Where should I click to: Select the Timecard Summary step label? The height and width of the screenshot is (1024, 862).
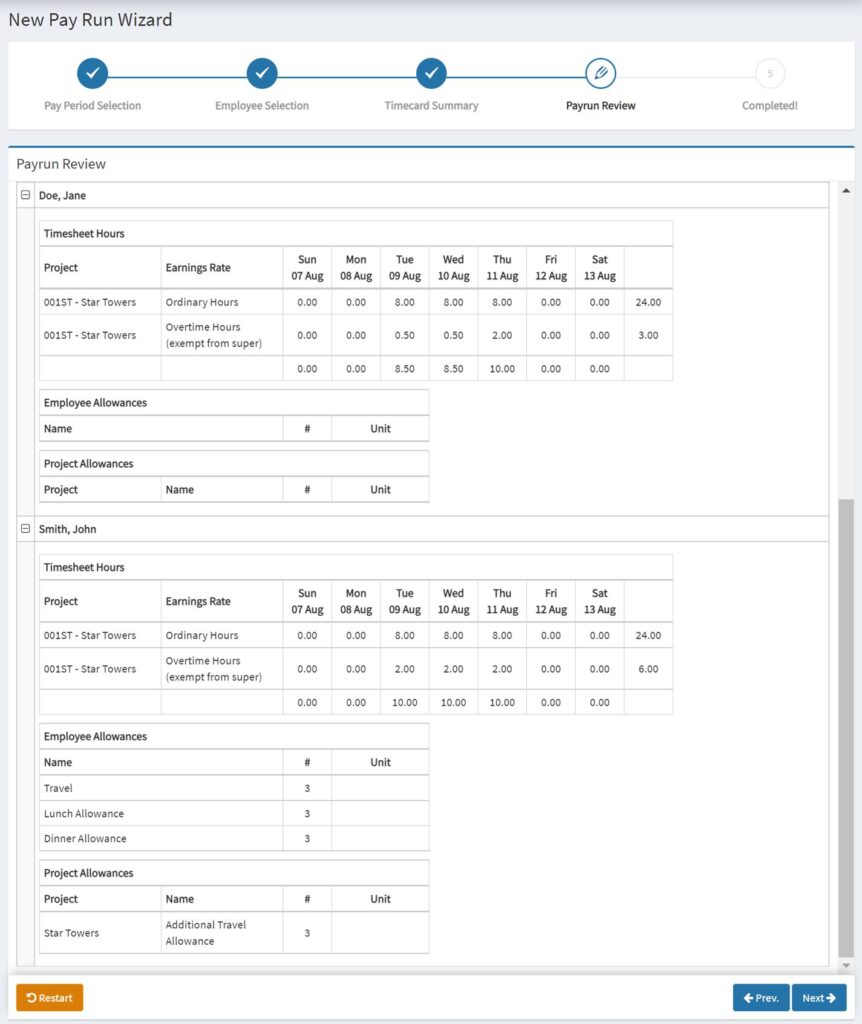click(x=431, y=106)
